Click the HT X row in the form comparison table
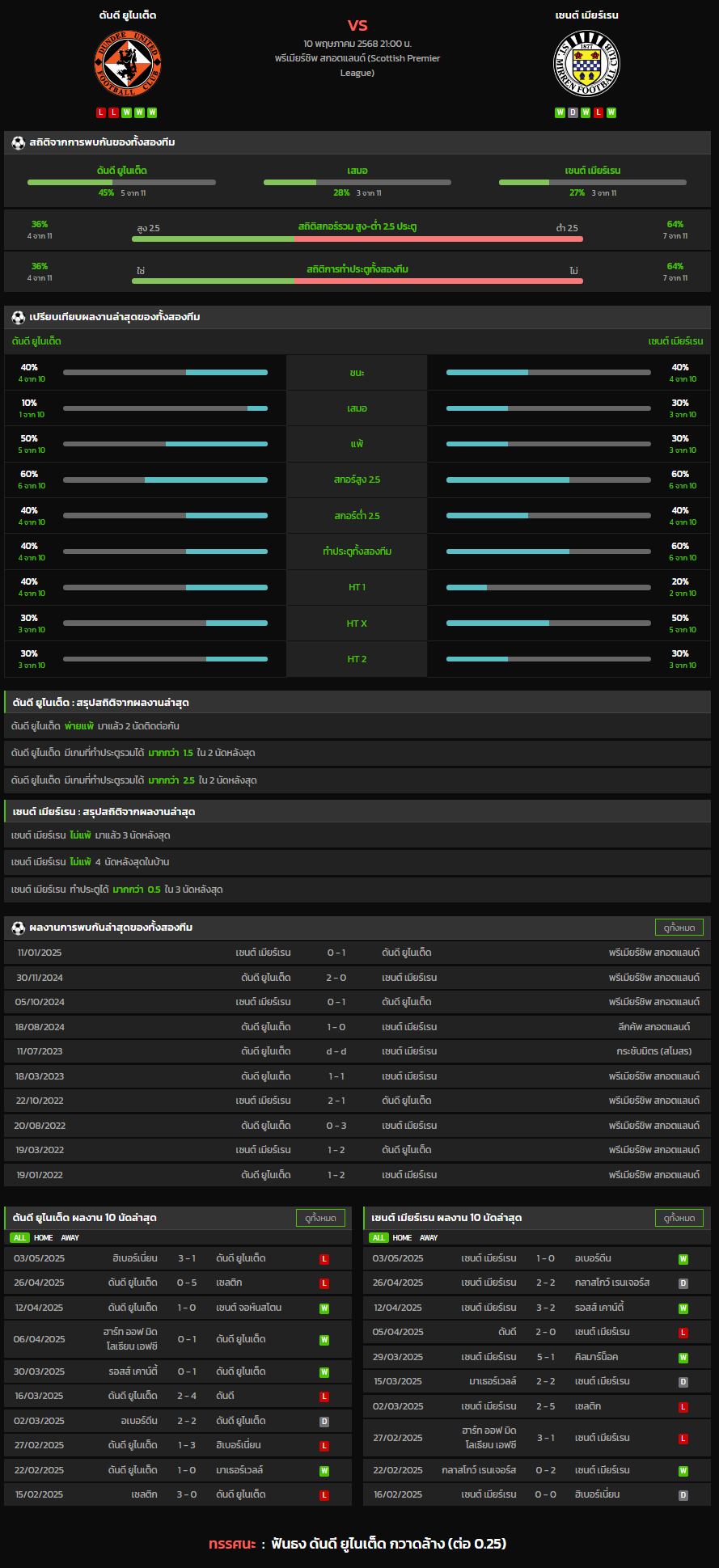This screenshot has width=719, height=1568. point(357,623)
